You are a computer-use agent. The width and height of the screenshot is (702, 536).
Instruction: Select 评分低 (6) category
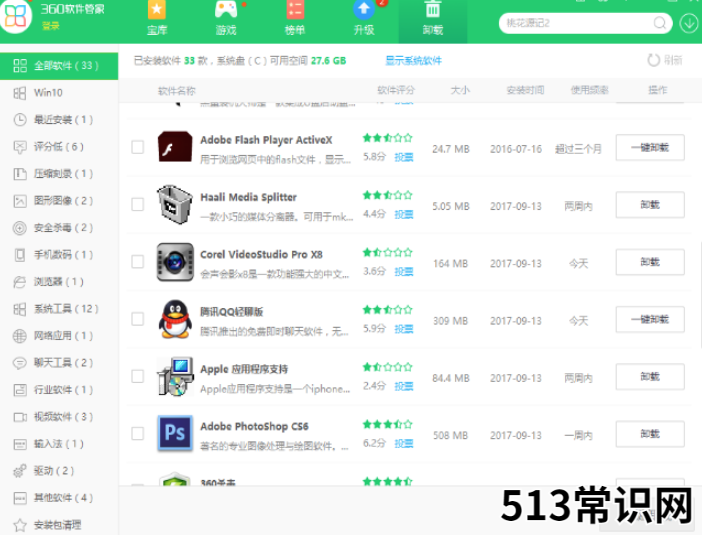(59, 146)
